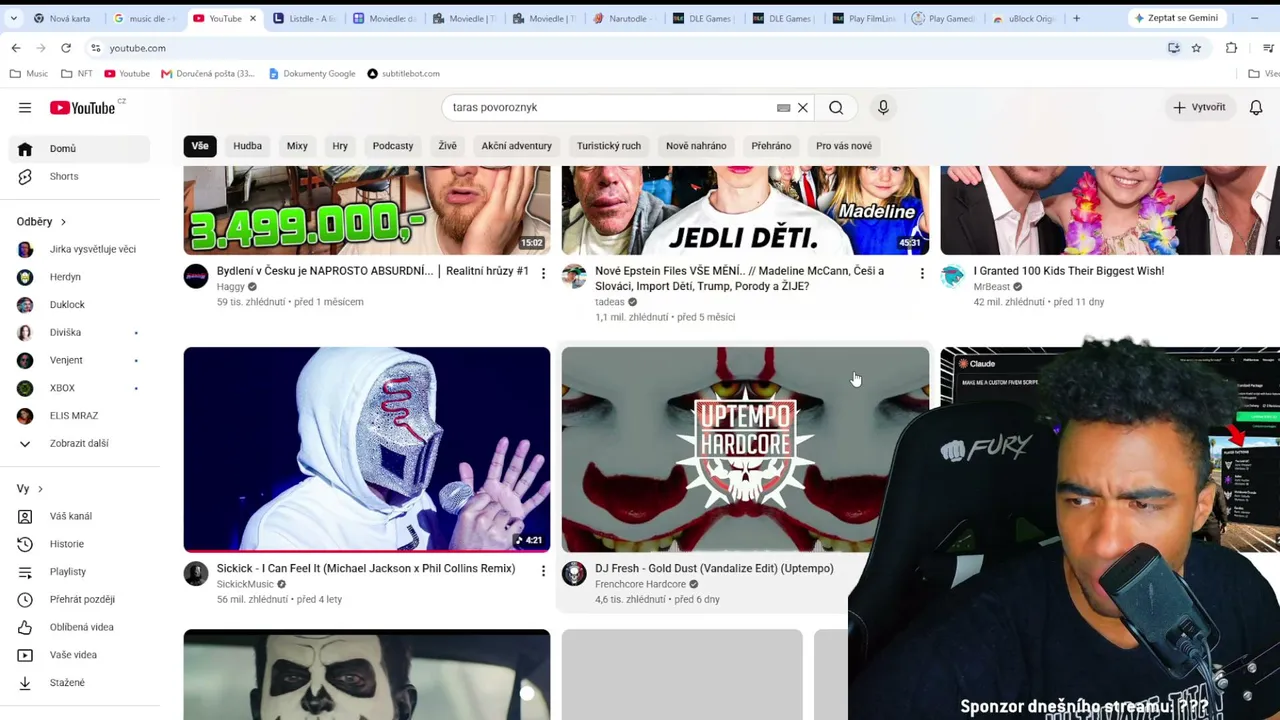Open Váš kanál
Screen dimensions: 1280x720
pyautogui.click(x=80, y=517)
